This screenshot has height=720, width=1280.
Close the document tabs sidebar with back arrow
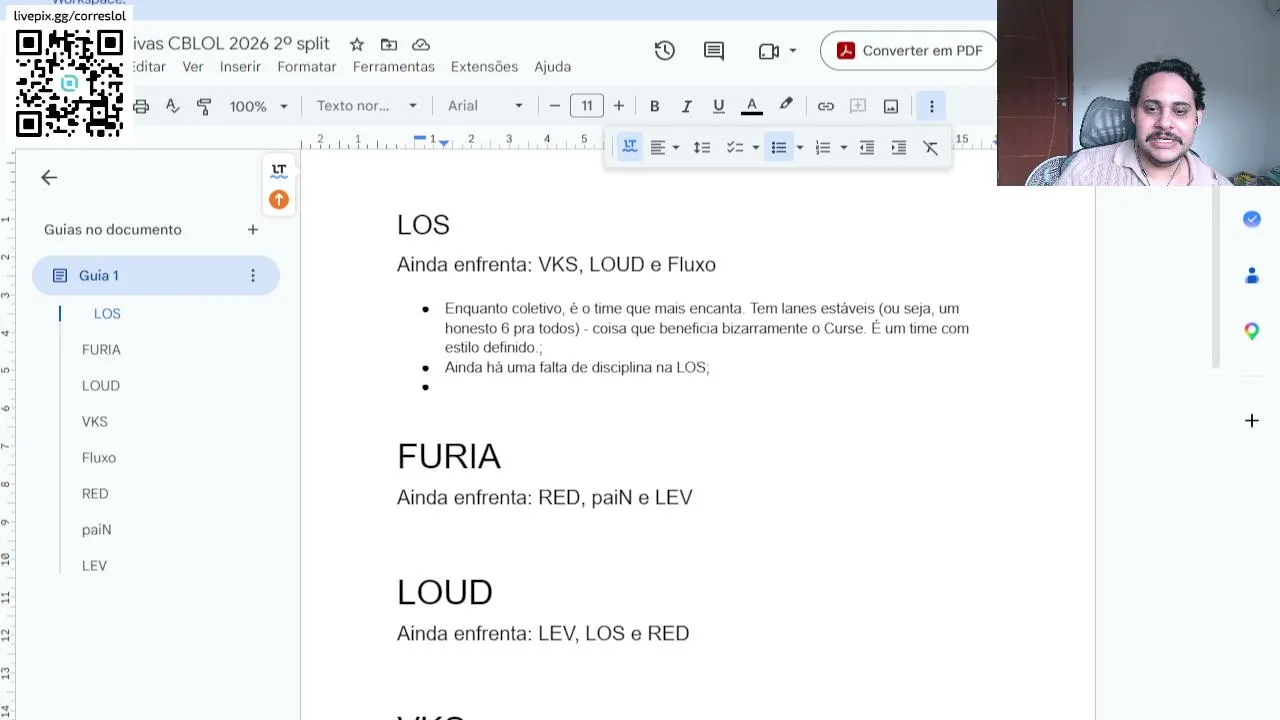coord(49,177)
